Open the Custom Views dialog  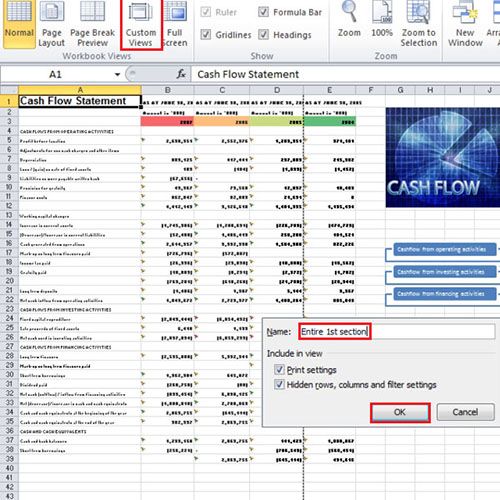coord(141,23)
